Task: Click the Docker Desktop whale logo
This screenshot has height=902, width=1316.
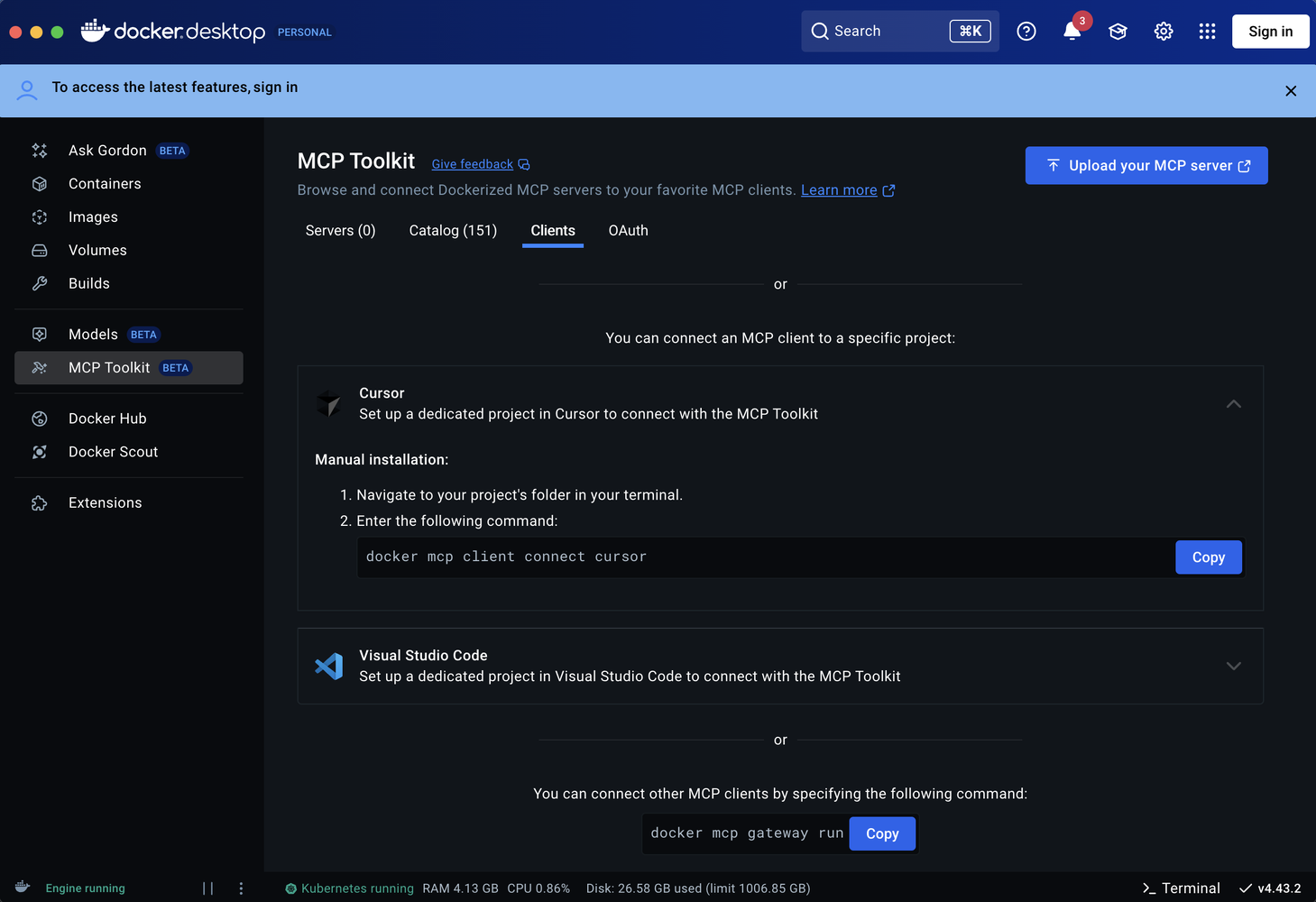Action: point(95,31)
